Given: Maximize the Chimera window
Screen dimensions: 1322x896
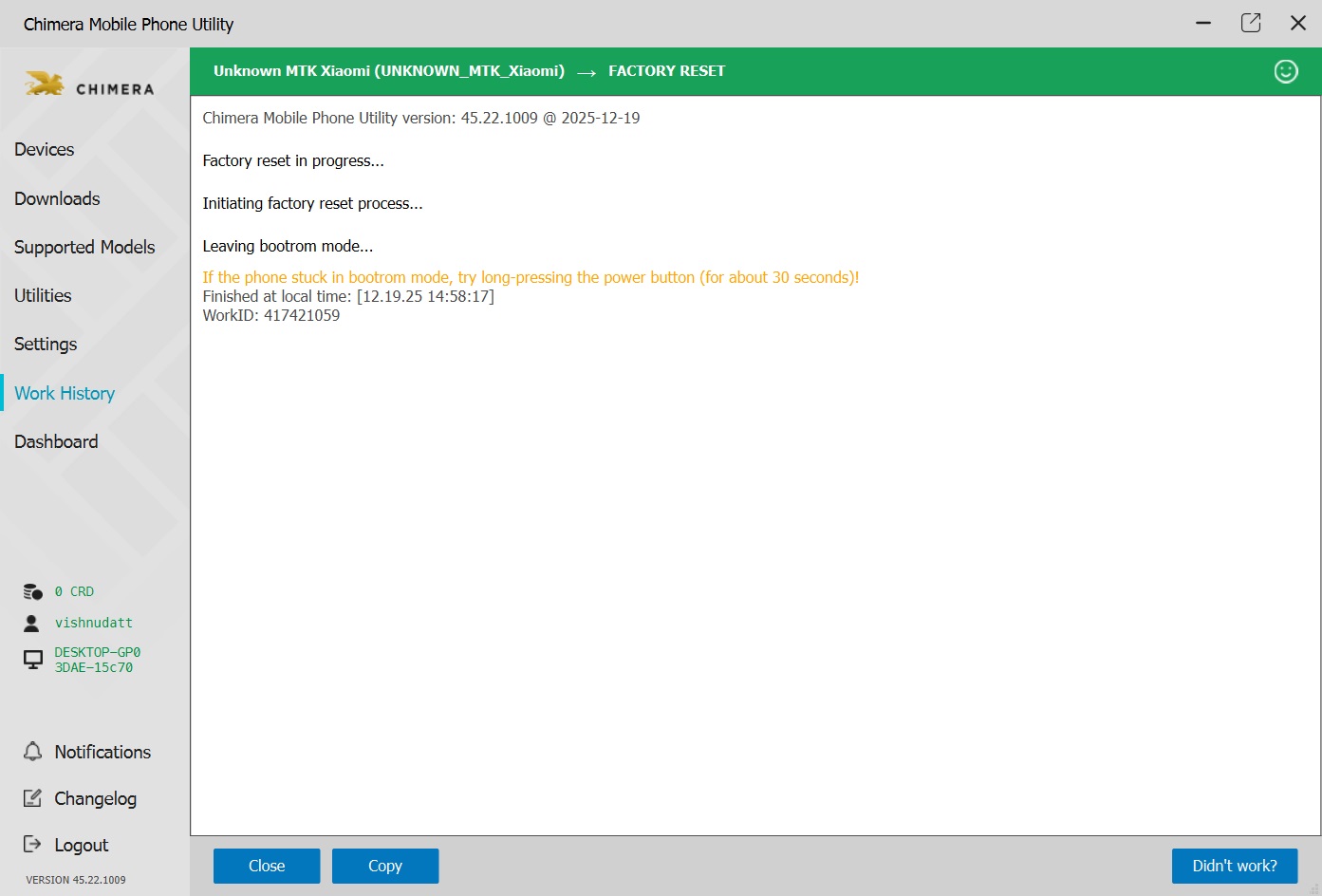Looking at the screenshot, I should (1251, 23).
